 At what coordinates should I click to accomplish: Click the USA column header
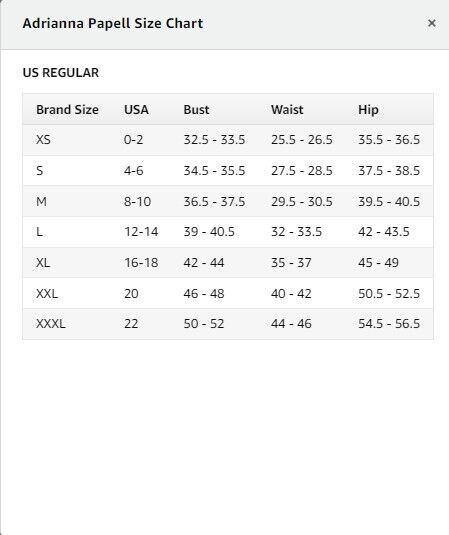[x=136, y=110]
